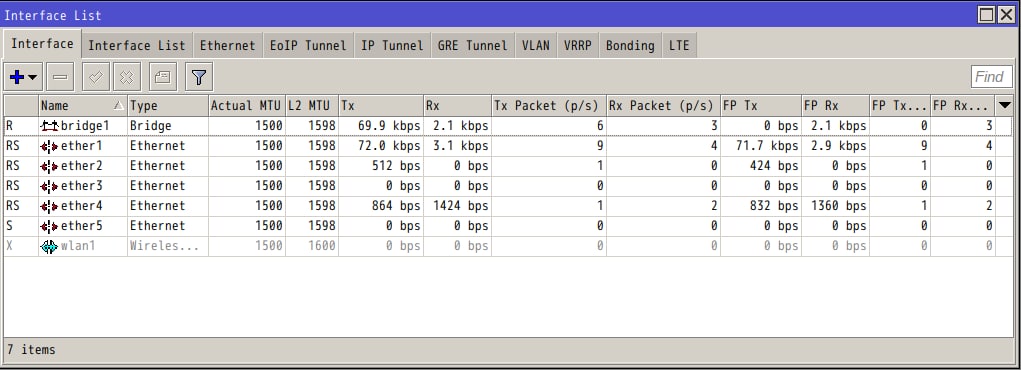This screenshot has height=370, width=1021.
Task: Click the ether4 interface icon
Action: (49, 206)
